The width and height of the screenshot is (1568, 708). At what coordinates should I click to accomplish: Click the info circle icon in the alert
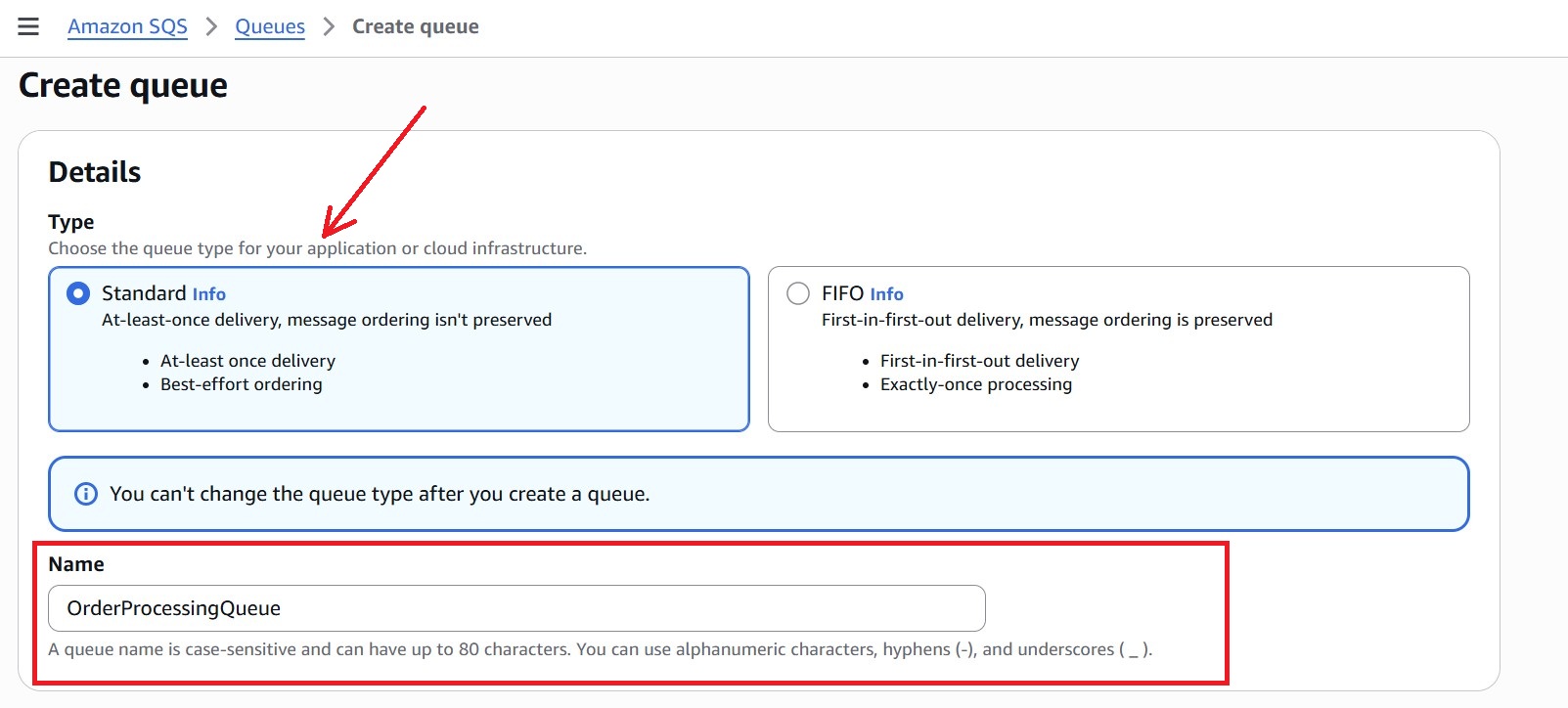tap(86, 494)
